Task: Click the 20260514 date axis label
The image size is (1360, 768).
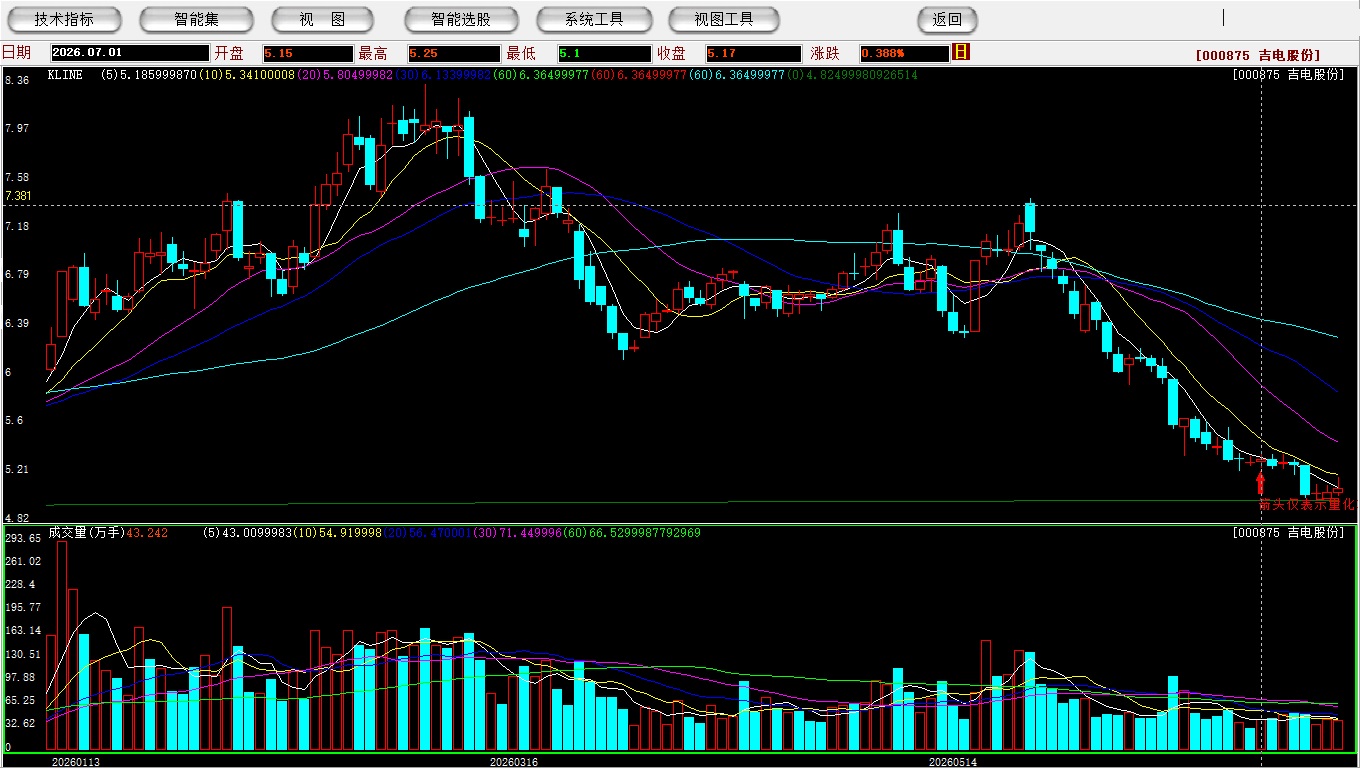Action: (953, 762)
